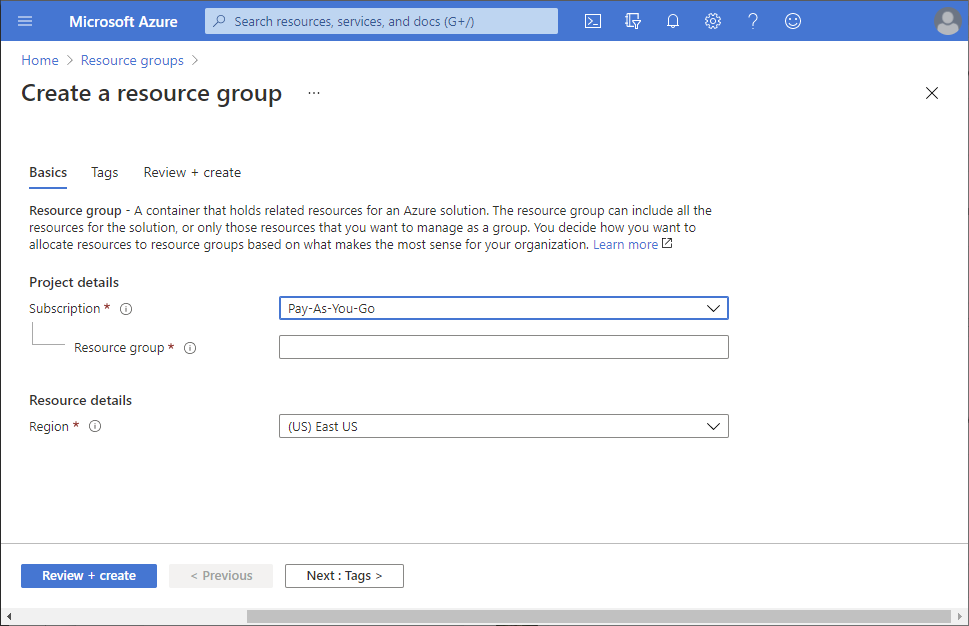Viewport: 969px width, 626px height.
Task: Open the more options ellipsis beside title
Action: tap(314, 93)
